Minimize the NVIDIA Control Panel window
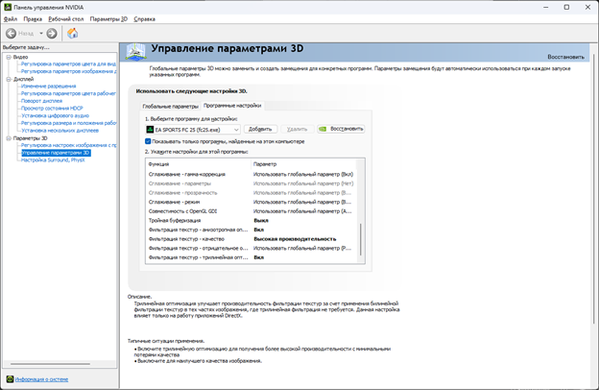 [546, 7]
